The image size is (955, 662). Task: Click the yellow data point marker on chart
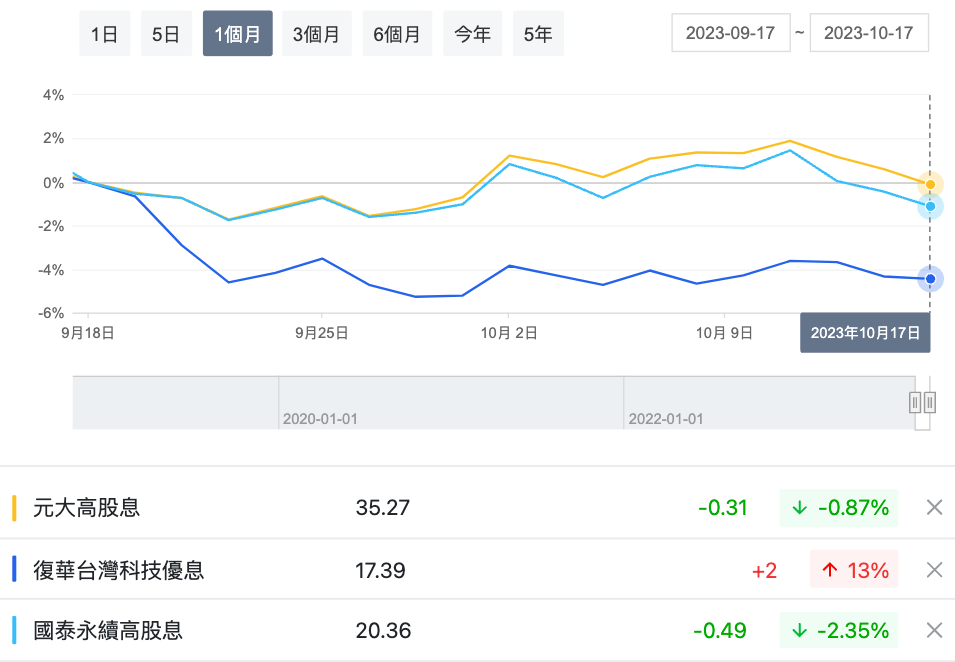point(930,185)
